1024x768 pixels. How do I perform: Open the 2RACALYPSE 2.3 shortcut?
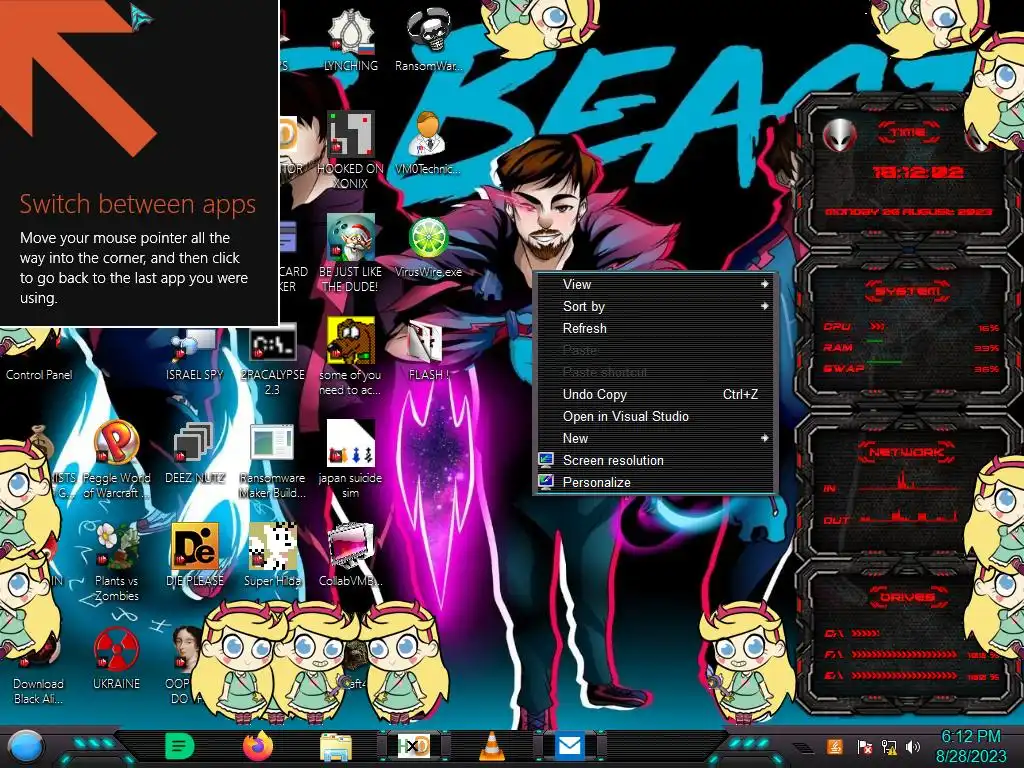[x=272, y=359]
